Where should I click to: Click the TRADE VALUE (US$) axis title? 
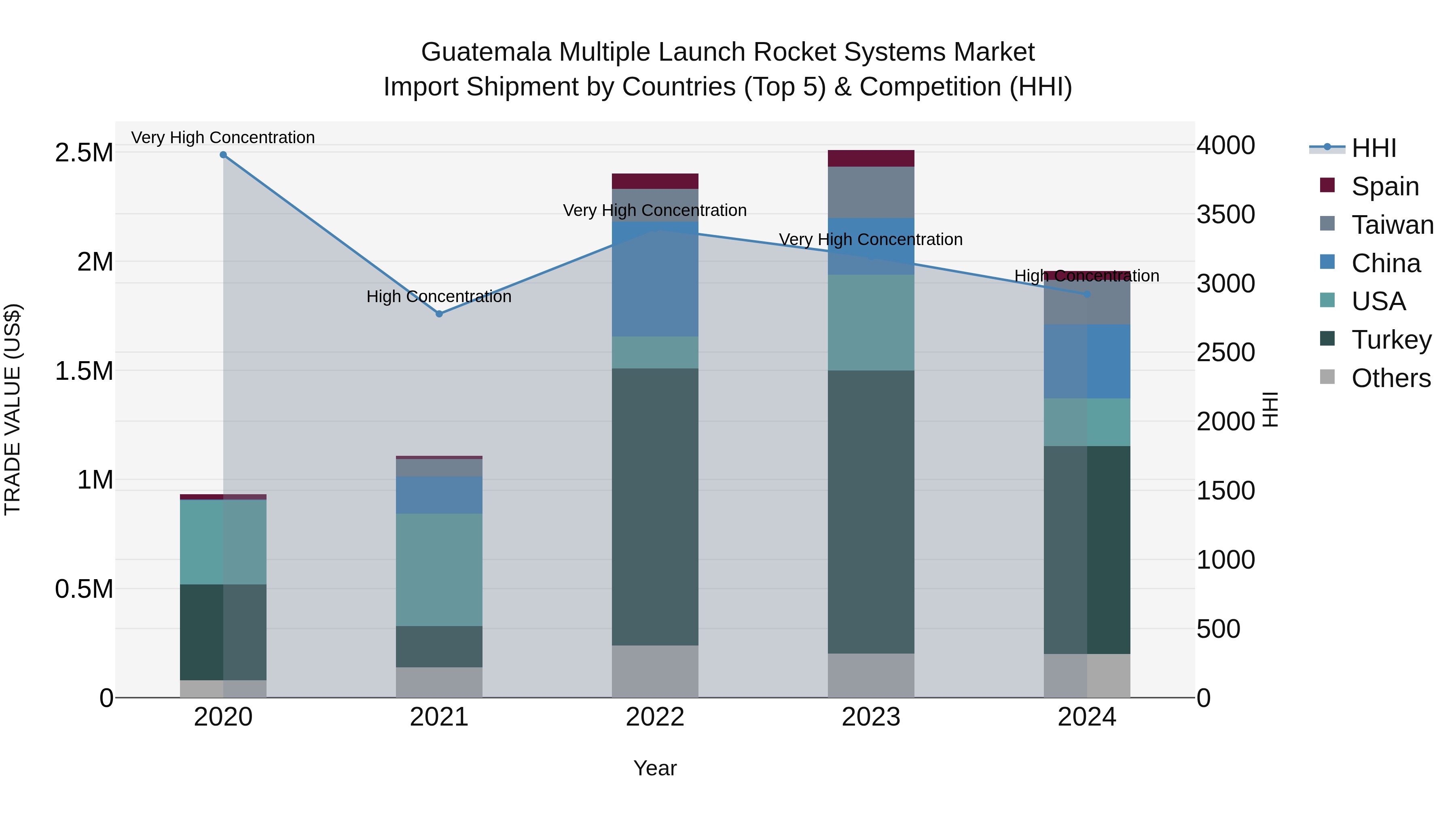[x=13, y=409]
